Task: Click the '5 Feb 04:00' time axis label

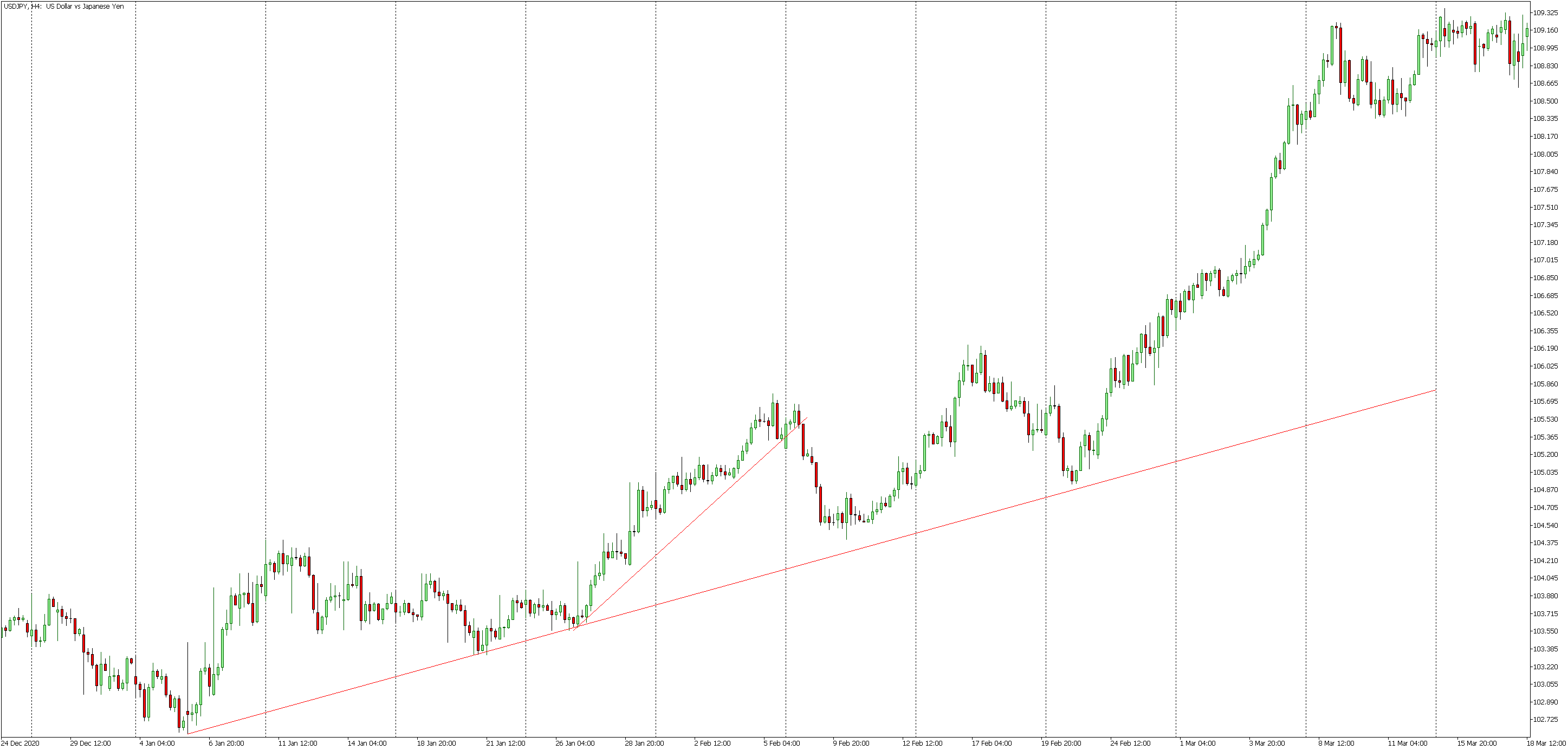Action: (x=782, y=743)
